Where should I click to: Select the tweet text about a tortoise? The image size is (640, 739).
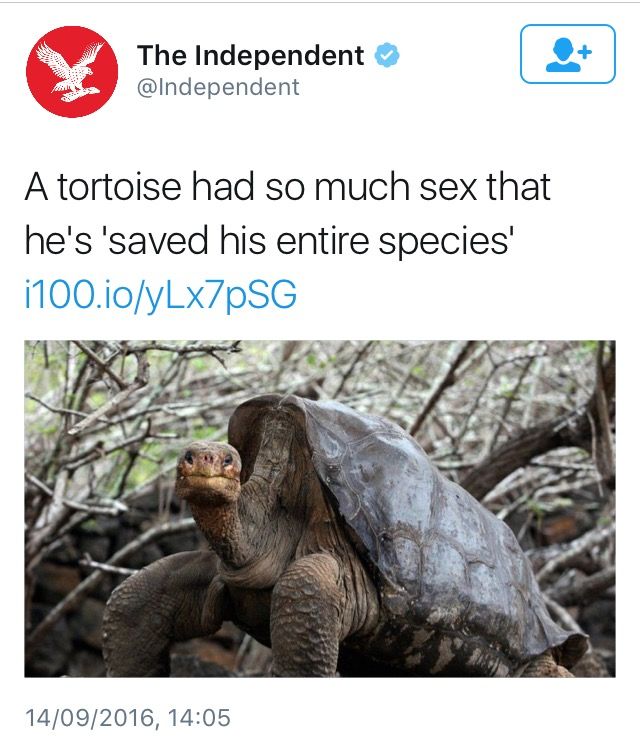click(x=287, y=213)
